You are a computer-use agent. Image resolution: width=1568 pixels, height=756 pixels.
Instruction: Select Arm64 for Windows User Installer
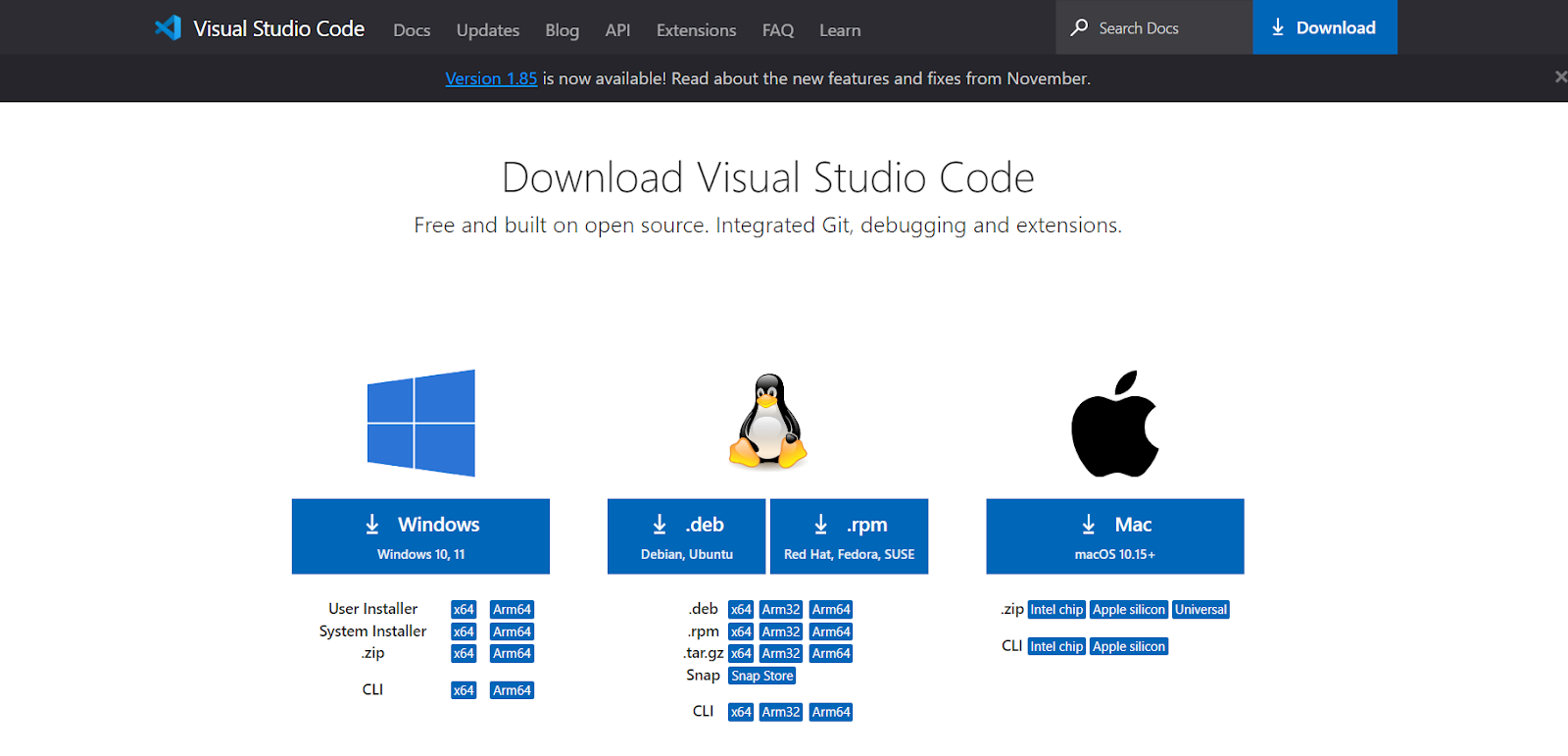(x=512, y=610)
